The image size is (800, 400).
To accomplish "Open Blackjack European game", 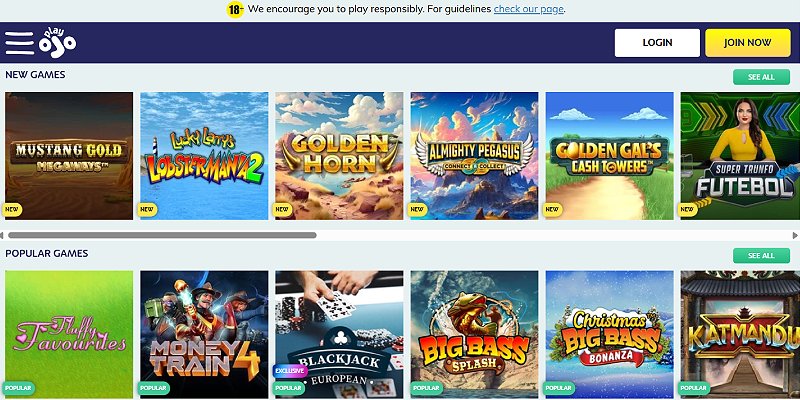I will (339, 334).
